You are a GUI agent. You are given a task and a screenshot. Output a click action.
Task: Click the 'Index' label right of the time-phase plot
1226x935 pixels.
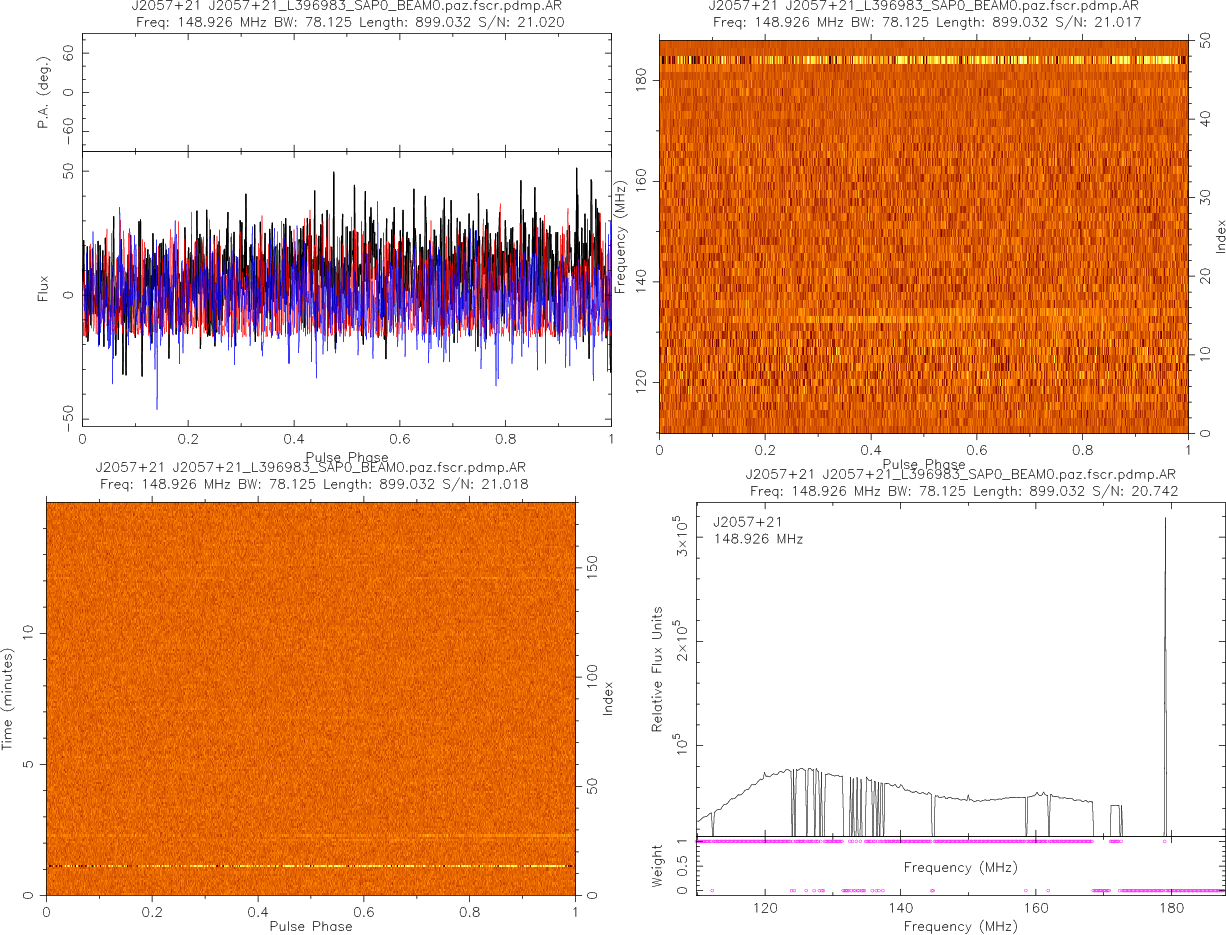(607, 698)
